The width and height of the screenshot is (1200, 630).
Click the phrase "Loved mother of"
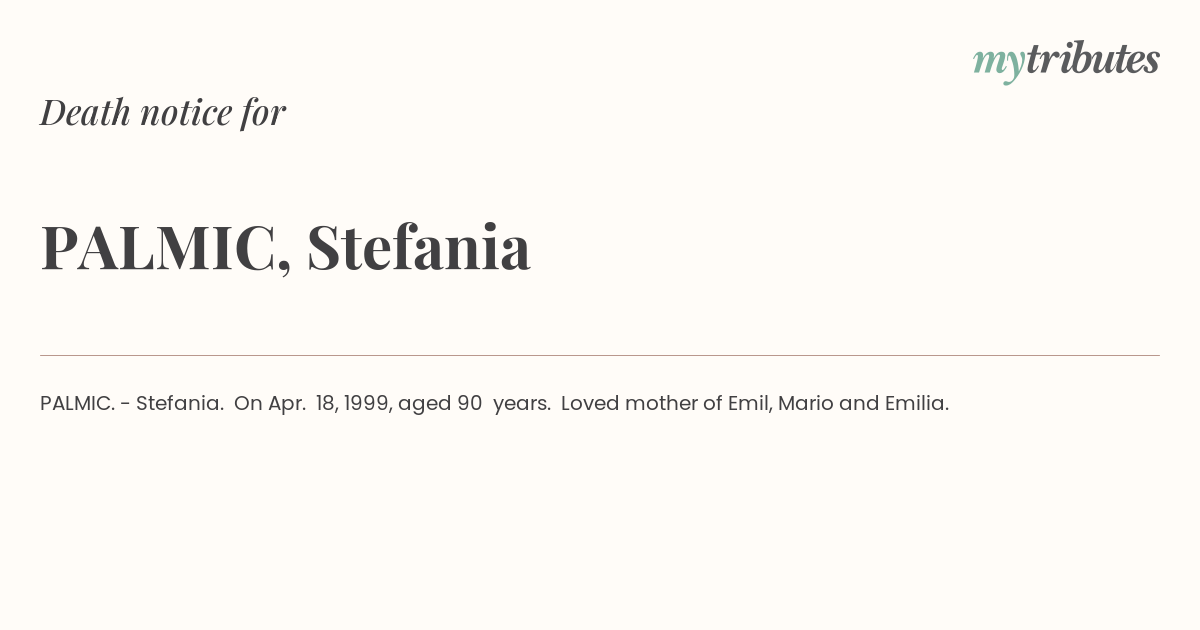[629, 403]
